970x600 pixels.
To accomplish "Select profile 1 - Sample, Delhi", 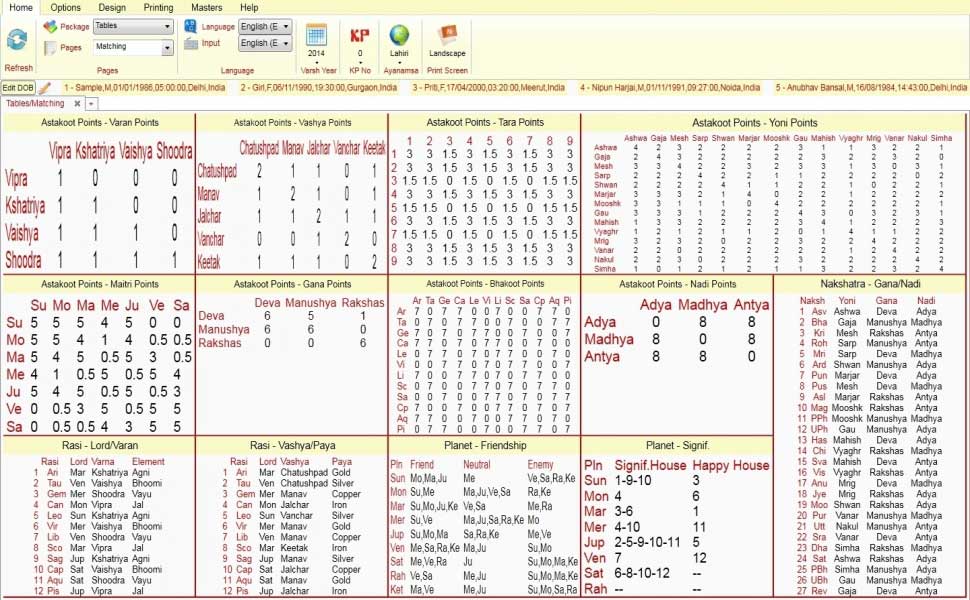I will 144,88.
